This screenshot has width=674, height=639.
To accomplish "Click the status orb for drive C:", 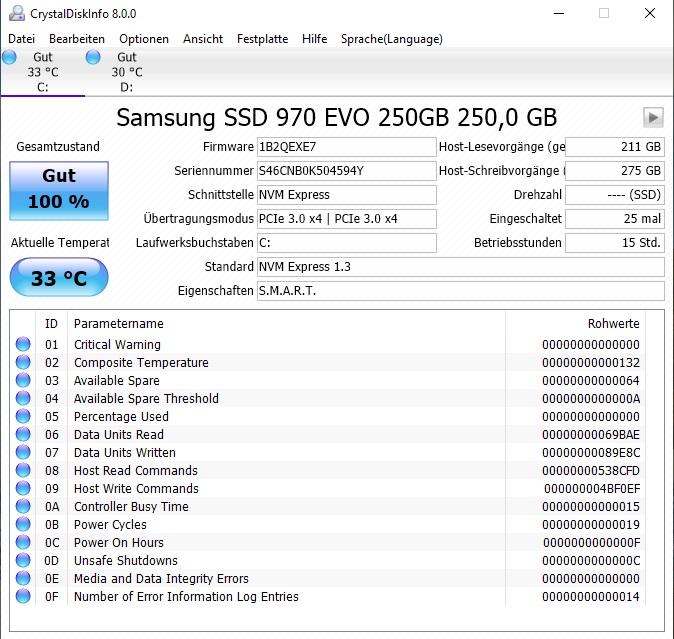I will pos(9,57).
